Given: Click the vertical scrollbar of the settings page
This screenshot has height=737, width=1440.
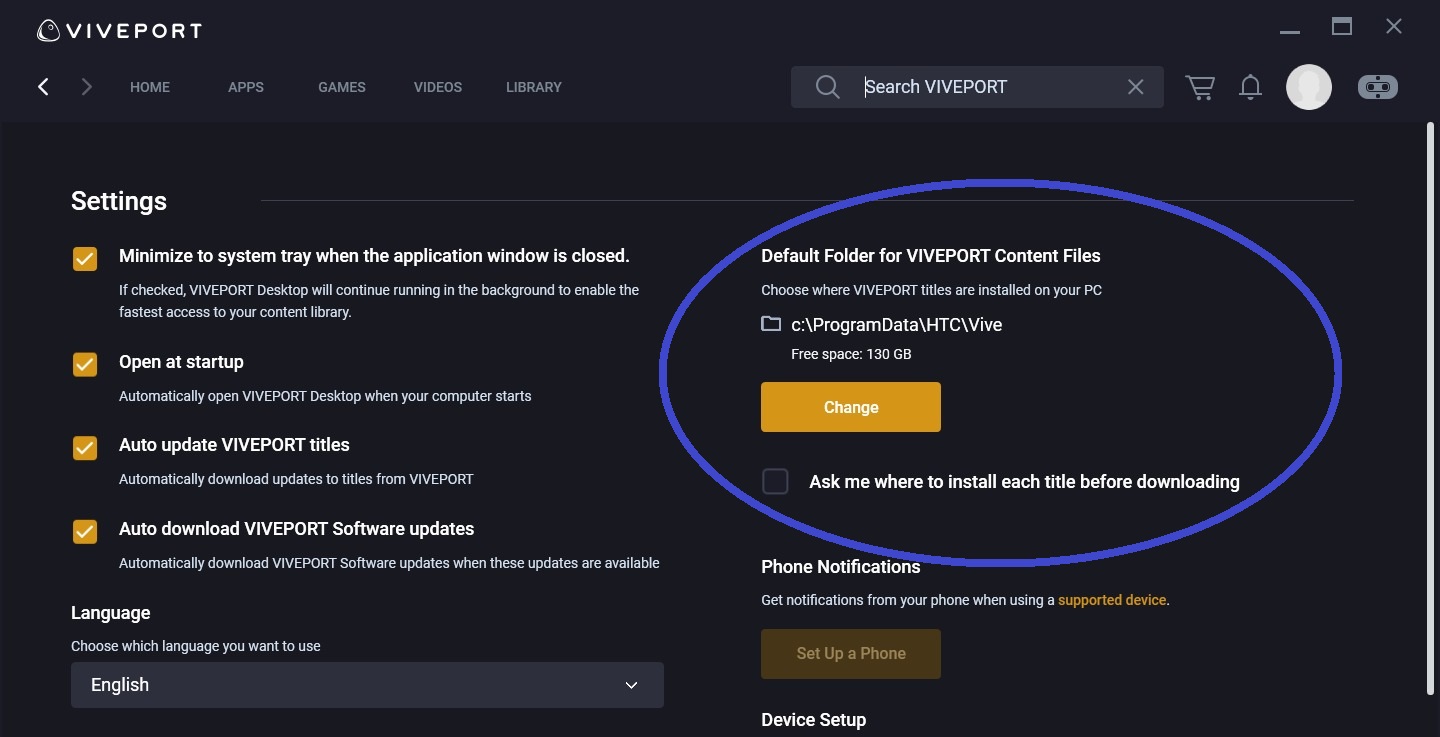Looking at the screenshot, I should [1431, 408].
